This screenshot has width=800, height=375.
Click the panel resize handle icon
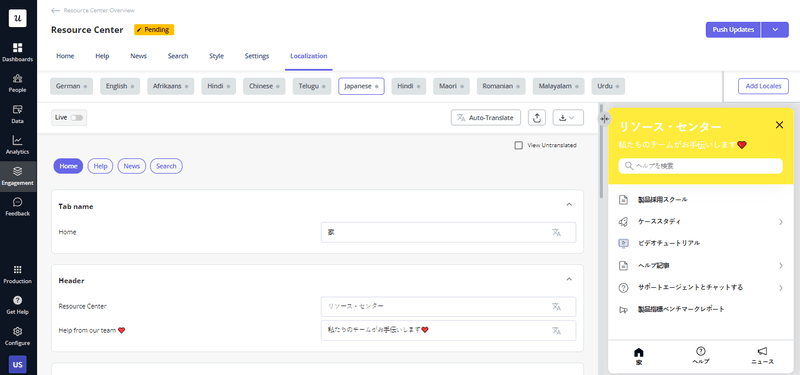604,119
